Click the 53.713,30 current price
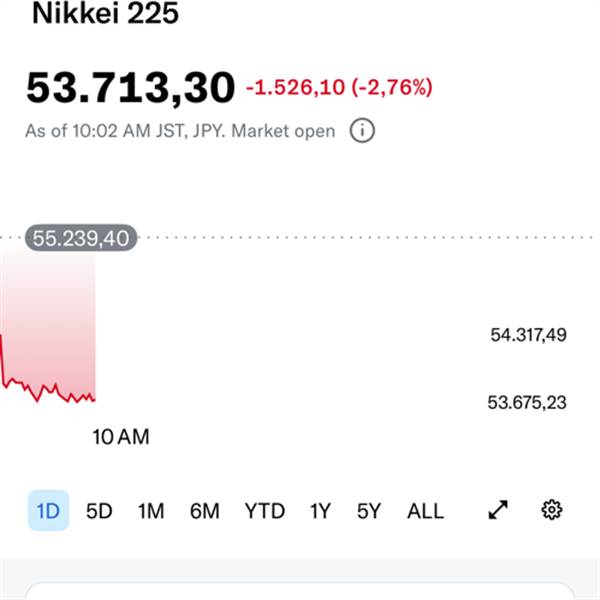 [130, 88]
